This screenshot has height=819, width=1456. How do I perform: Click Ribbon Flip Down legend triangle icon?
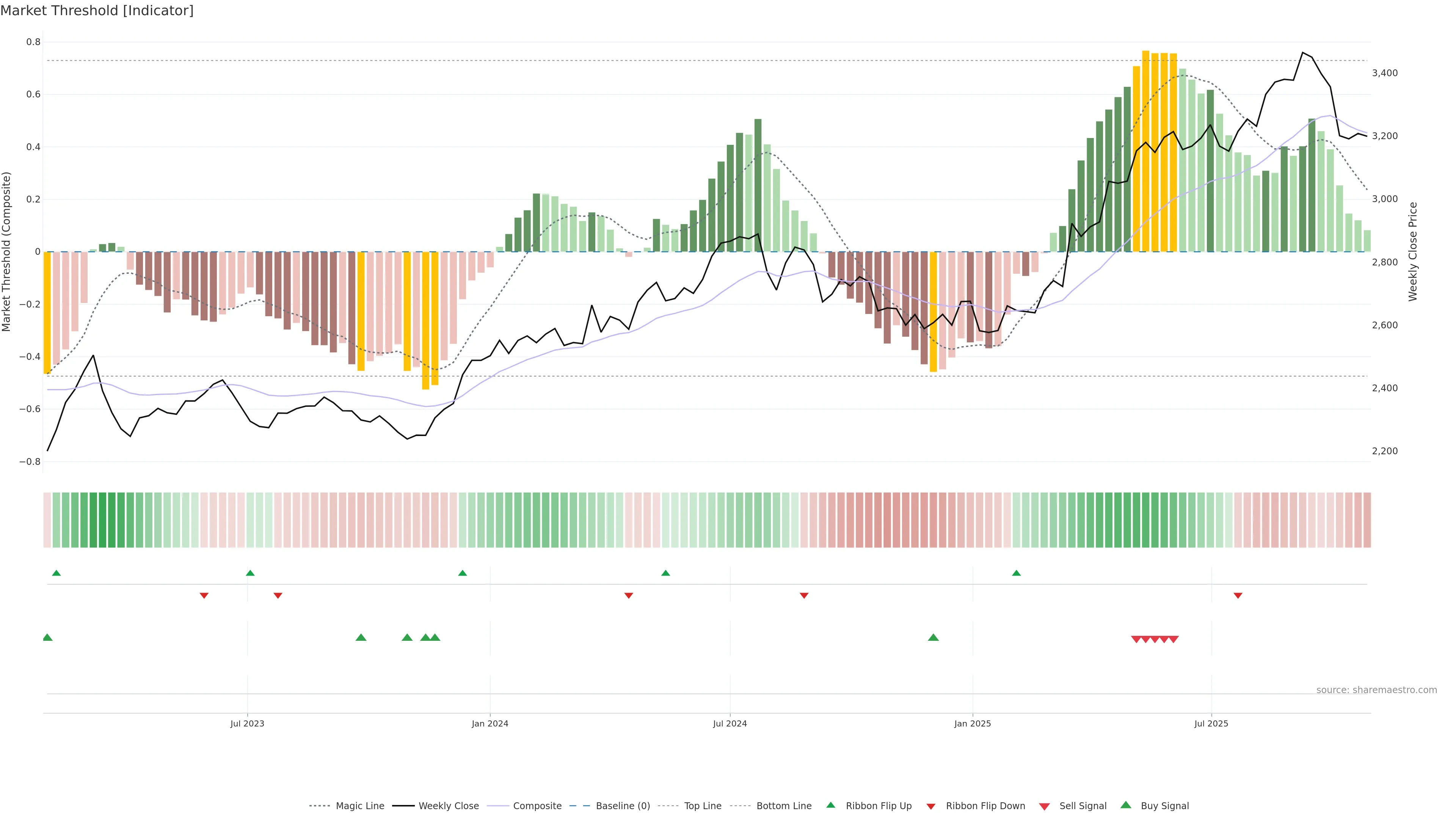coord(931,806)
